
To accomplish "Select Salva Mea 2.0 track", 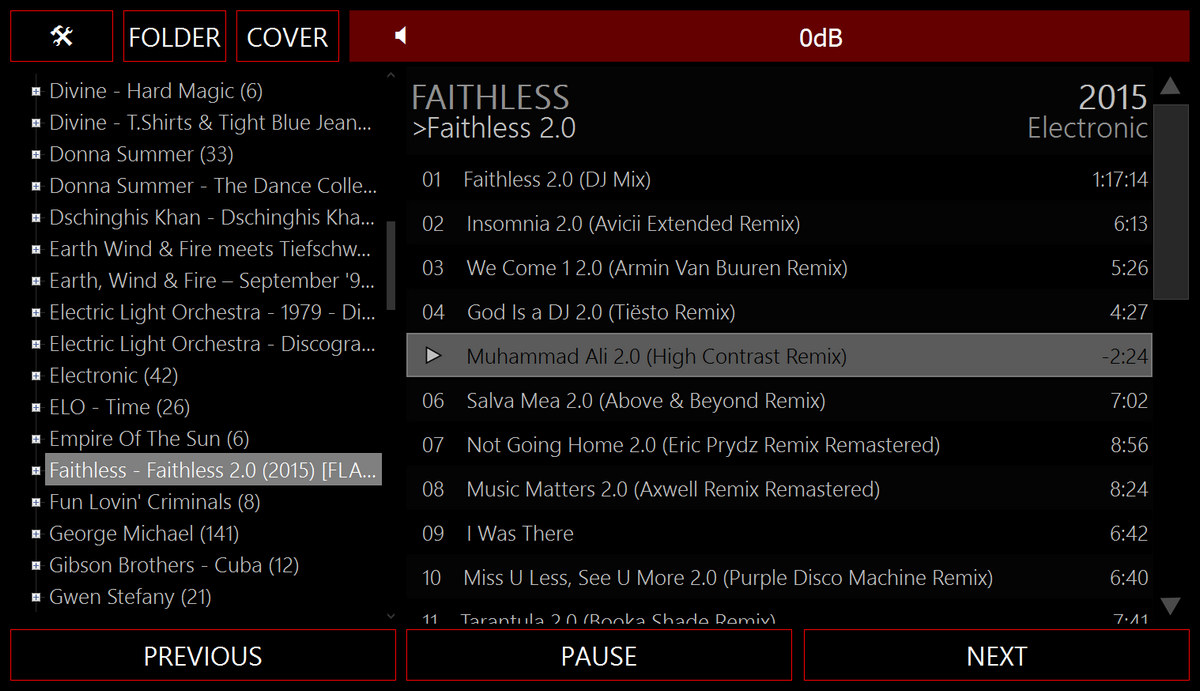I will (779, 401).
